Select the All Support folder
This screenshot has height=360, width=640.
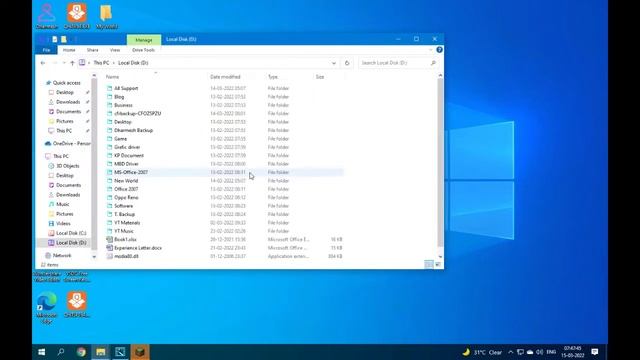pyautogui.click(x=126, y=88)
